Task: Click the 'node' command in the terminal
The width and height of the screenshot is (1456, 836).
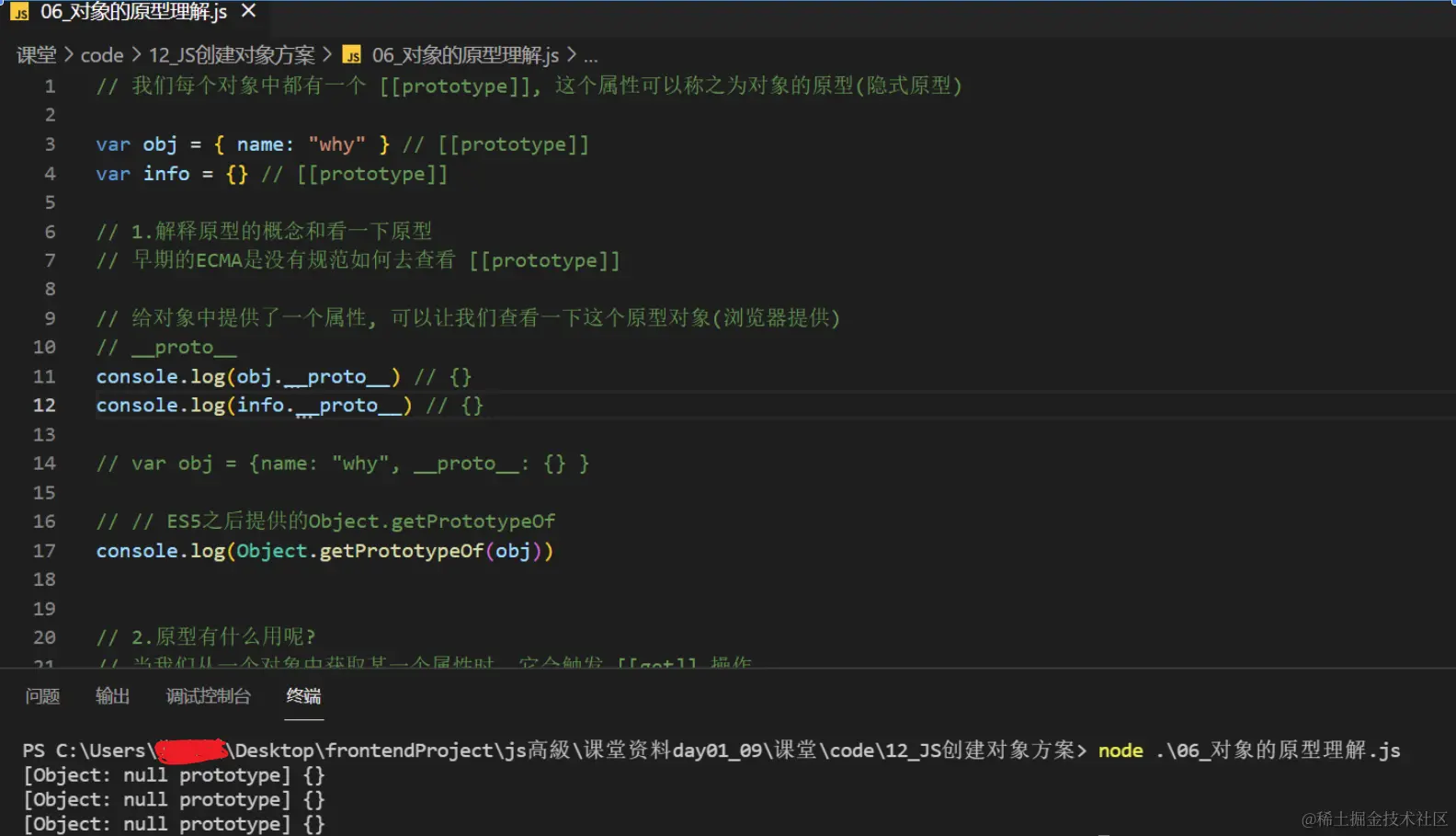Action: (1120, 750)
